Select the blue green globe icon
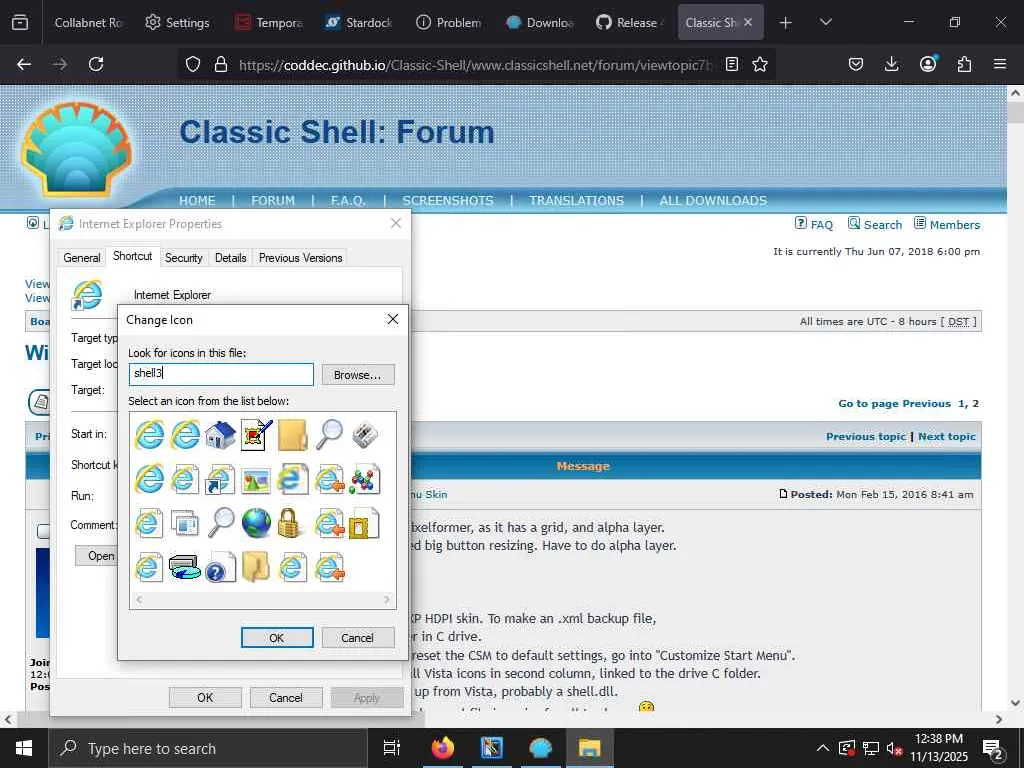Screen dimensions: 1024x768 (256, 523)
